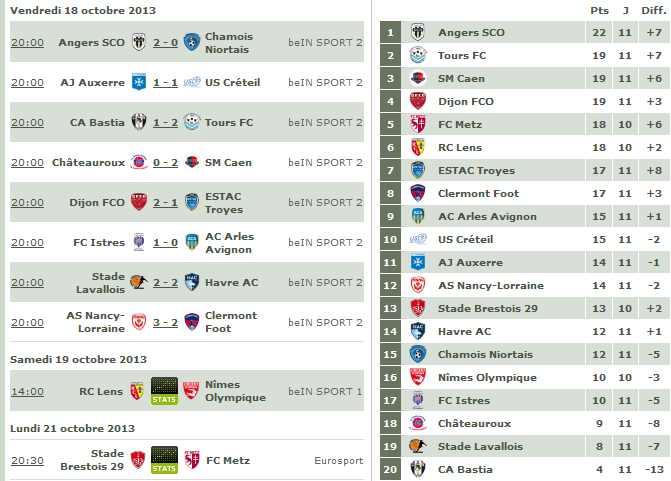671x481 pixels.
Task: Click the 14:00 kickoff time link
Action: click(x=27, y=391)
